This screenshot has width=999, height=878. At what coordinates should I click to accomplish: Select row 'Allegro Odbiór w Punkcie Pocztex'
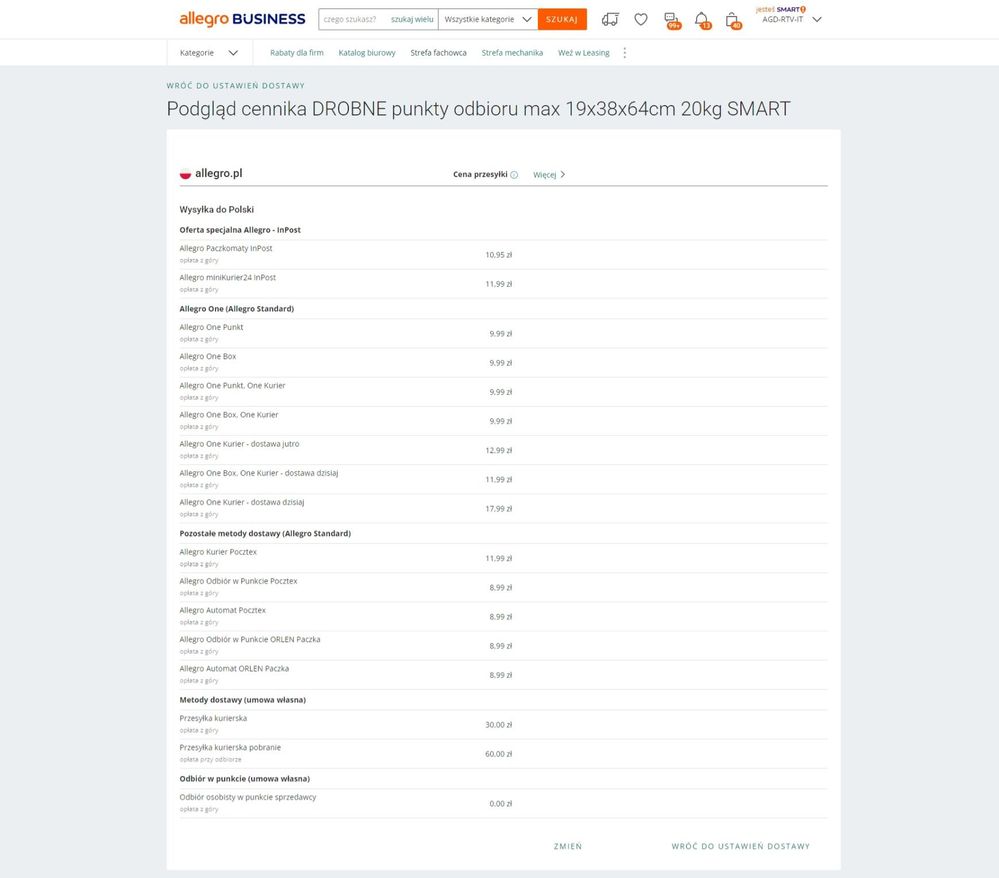pos(503,588)
